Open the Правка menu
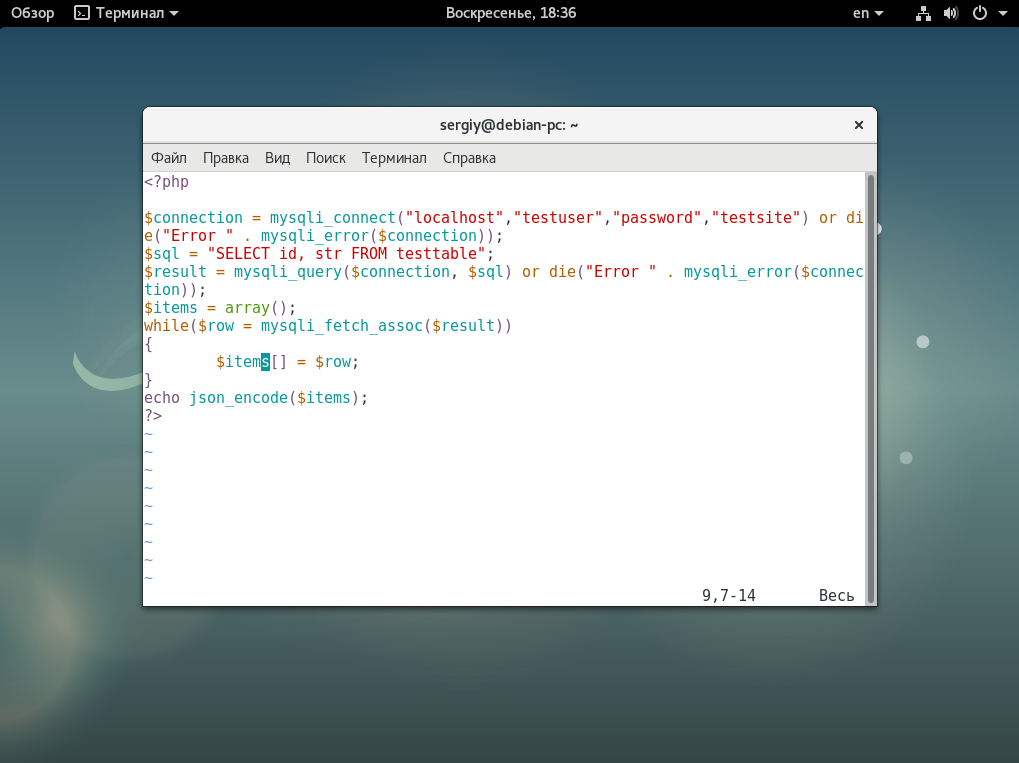 click(x=226, y=158)
